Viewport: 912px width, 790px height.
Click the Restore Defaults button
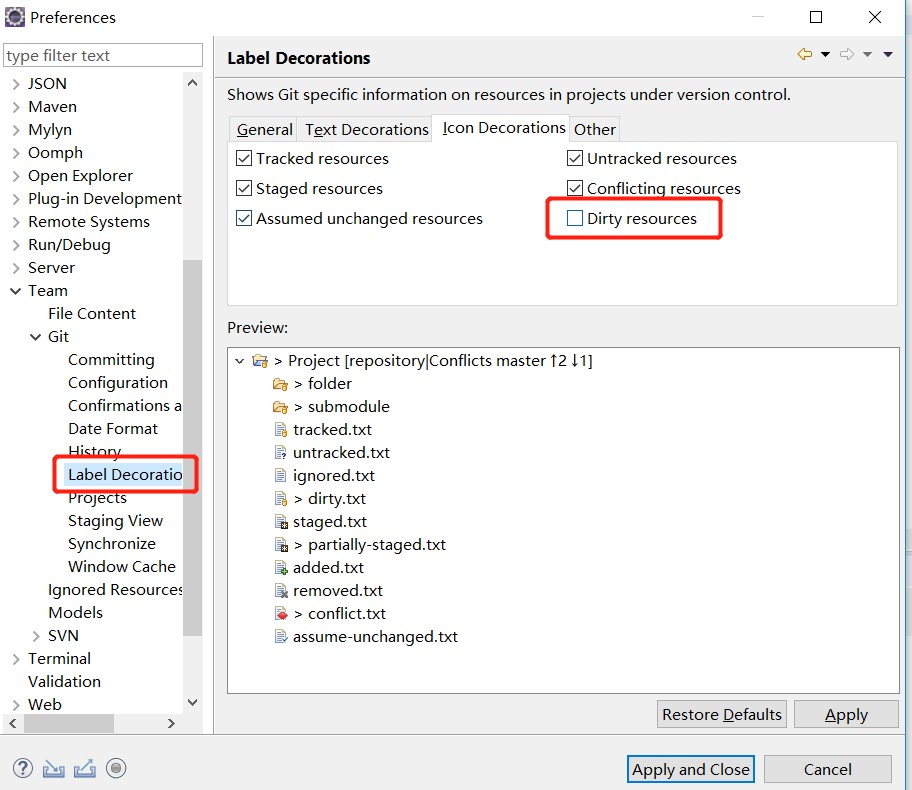point(721,714)
